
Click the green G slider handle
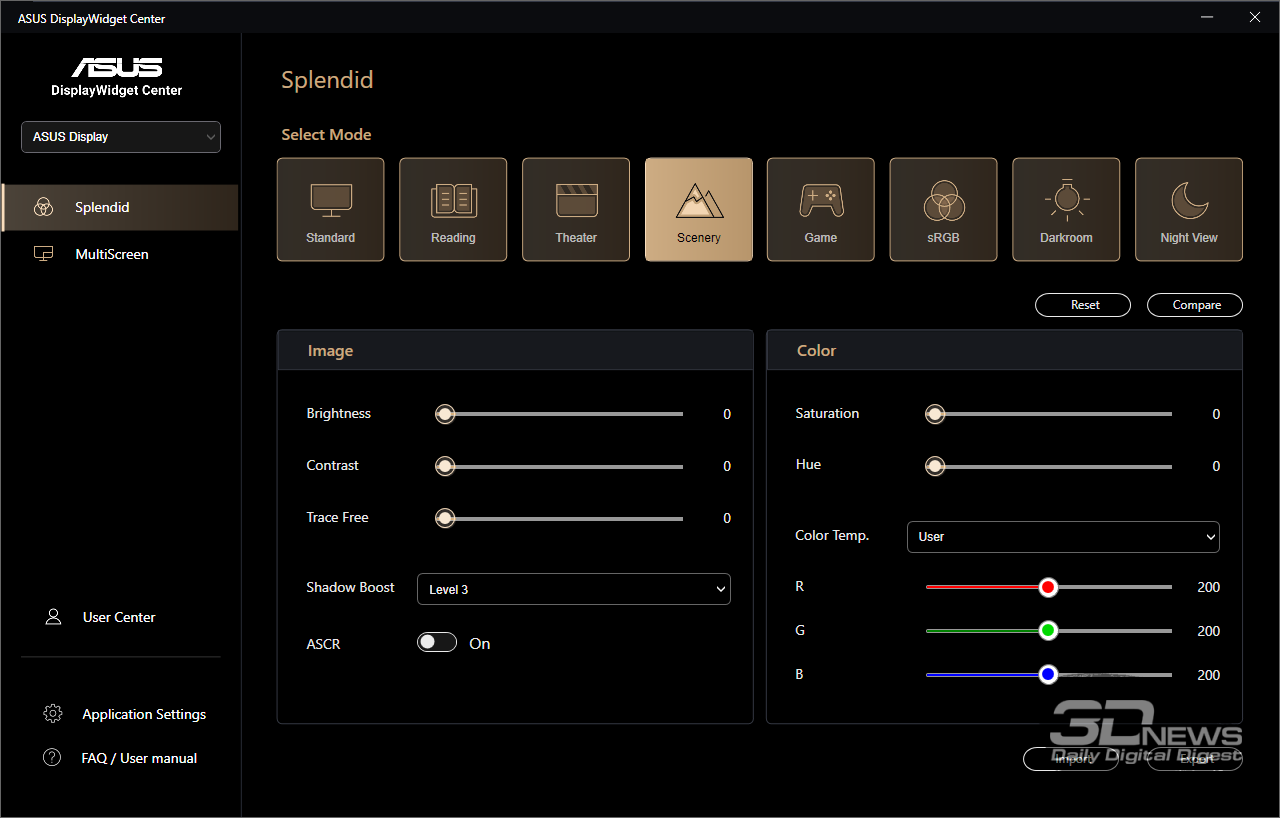tap(1048, 631)
